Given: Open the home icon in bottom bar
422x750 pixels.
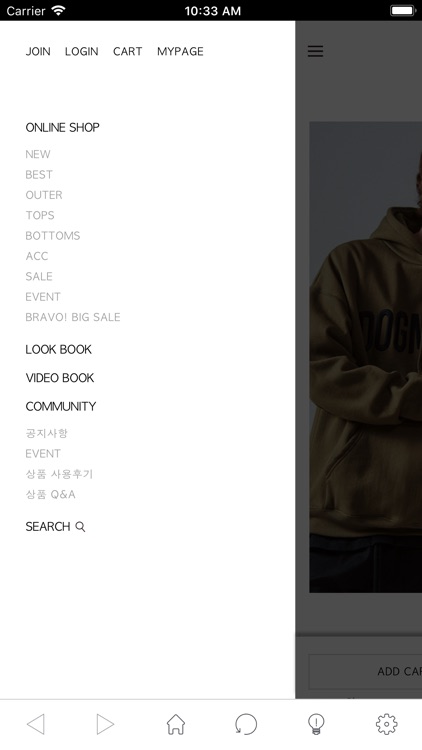Looking at the screenshot, I should point(176,724).
